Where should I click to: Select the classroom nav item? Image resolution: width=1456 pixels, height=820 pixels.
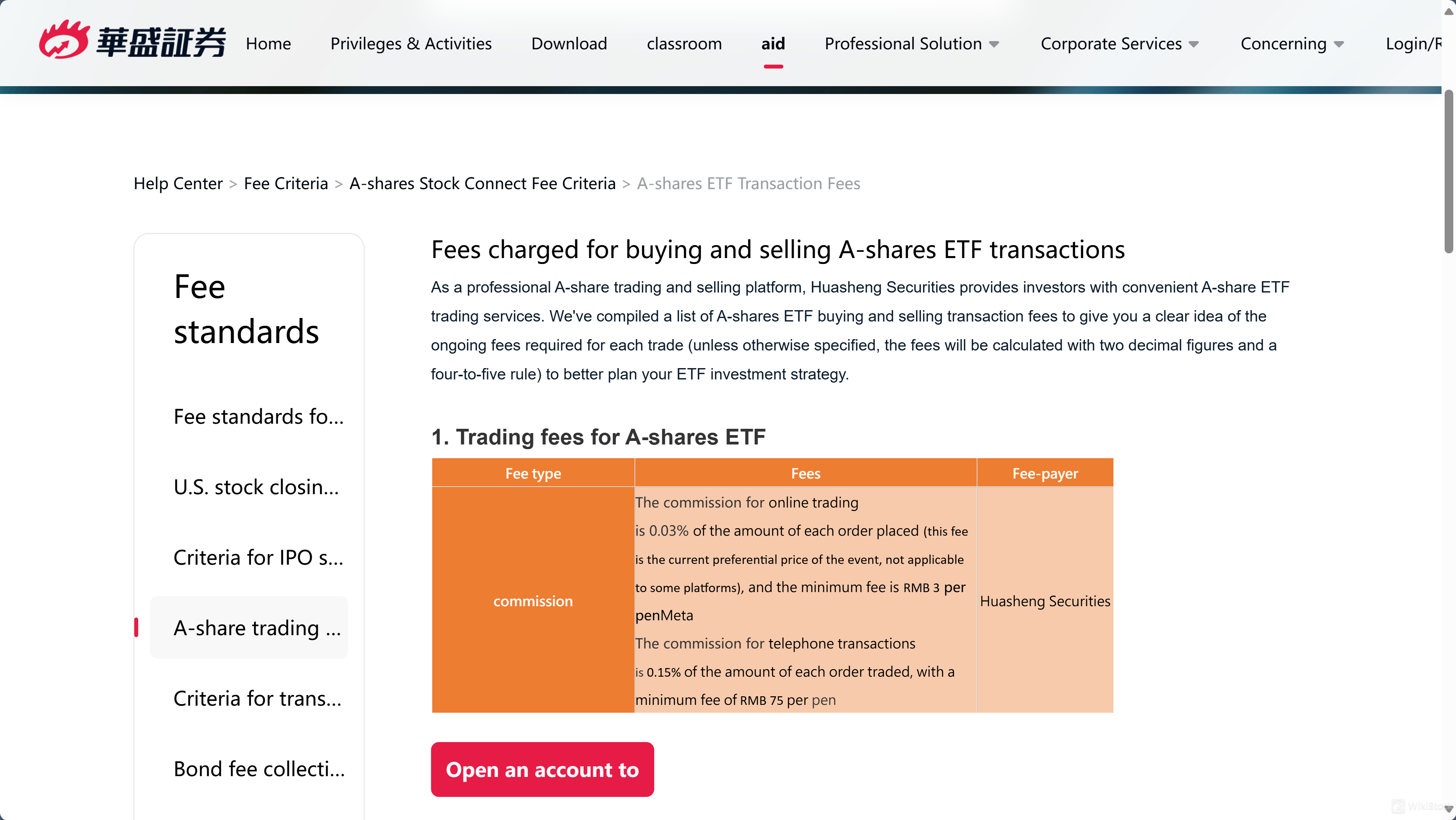pos(684,43)
